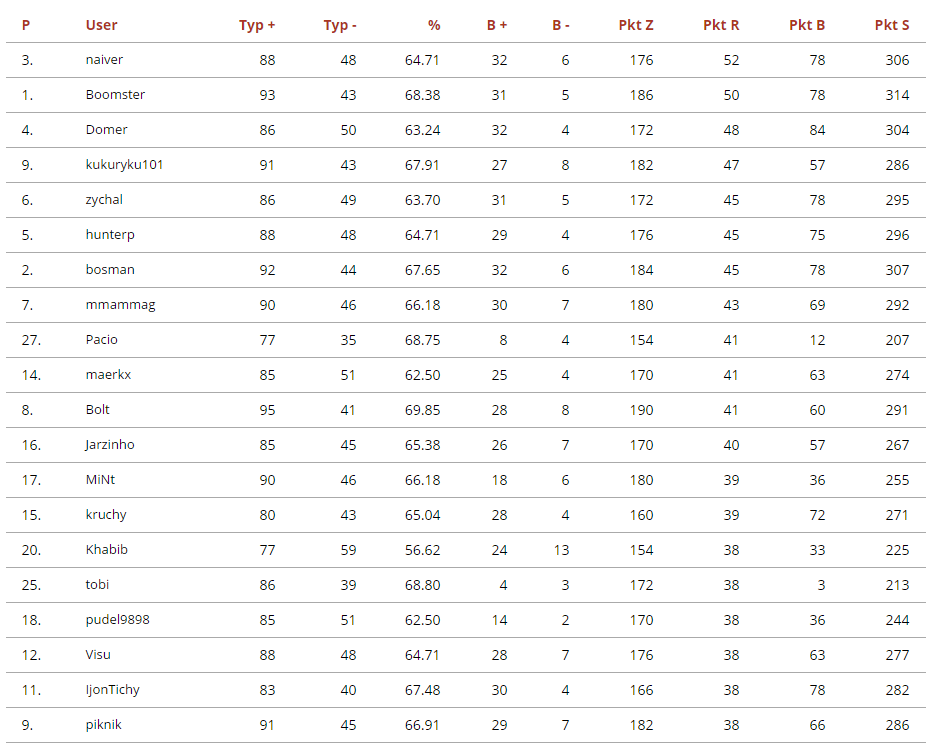This screenshot has width=934, height=749.
Task: Click Bolt's 69.85 percentage cell
Action: point(422,410)
